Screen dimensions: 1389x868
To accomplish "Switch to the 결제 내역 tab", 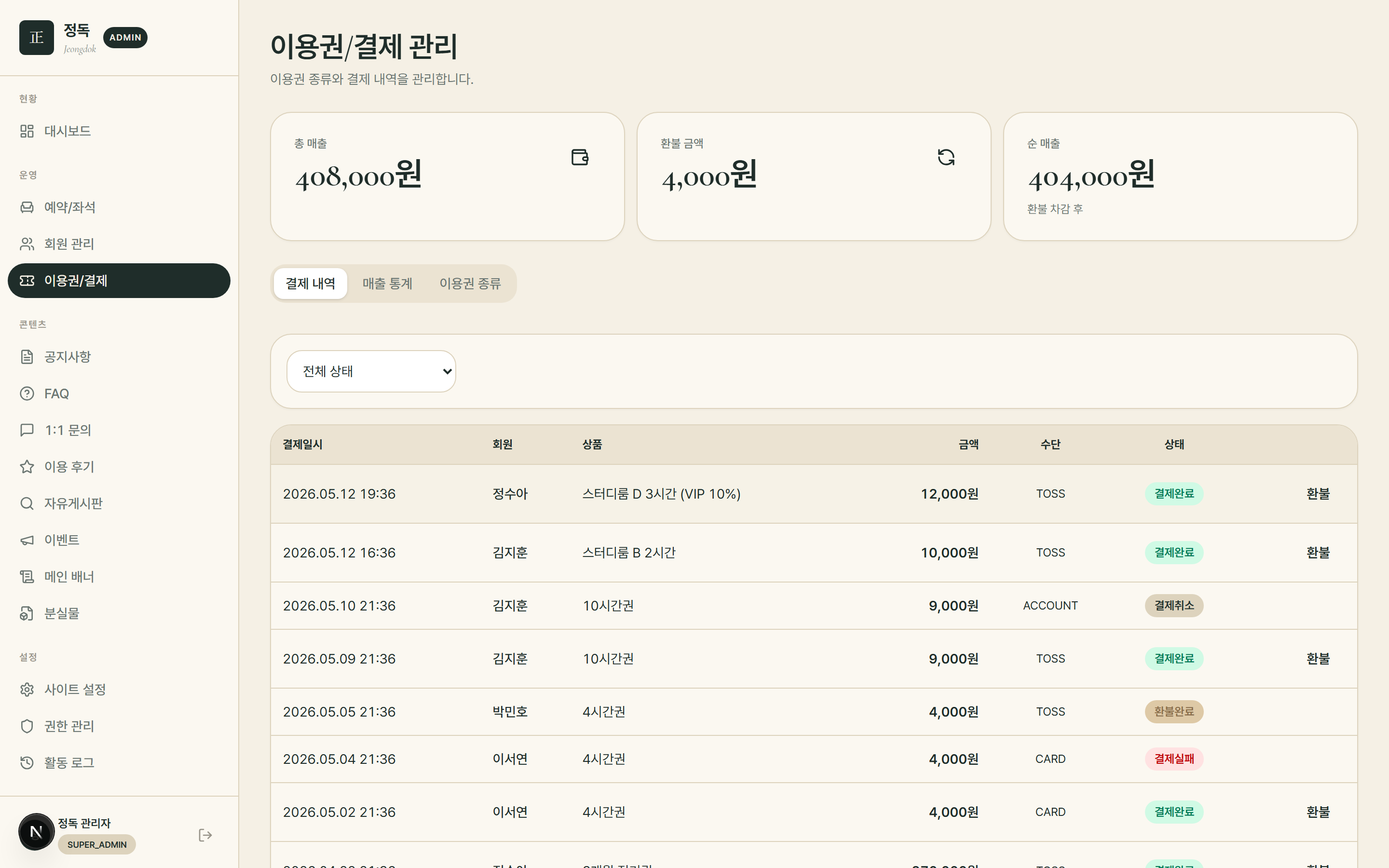I will pyautogui.click(x=311, y=284).
